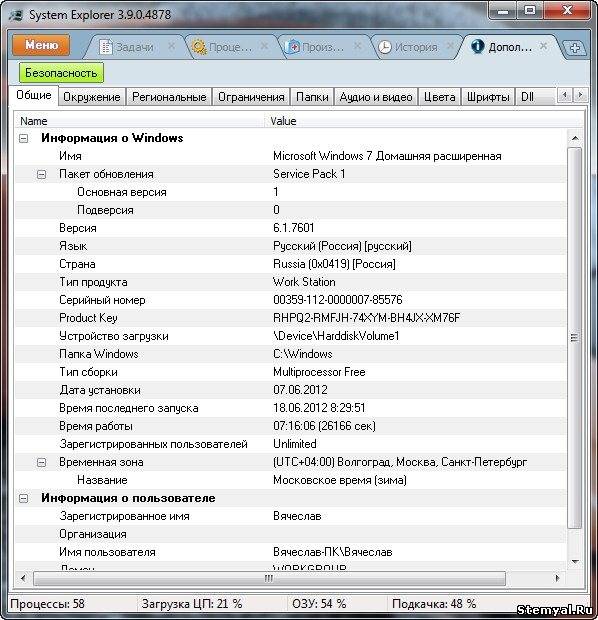Viewport: 598px width, 620px height.
Task: Select the Допол… tab
Action: coord(510,47)
